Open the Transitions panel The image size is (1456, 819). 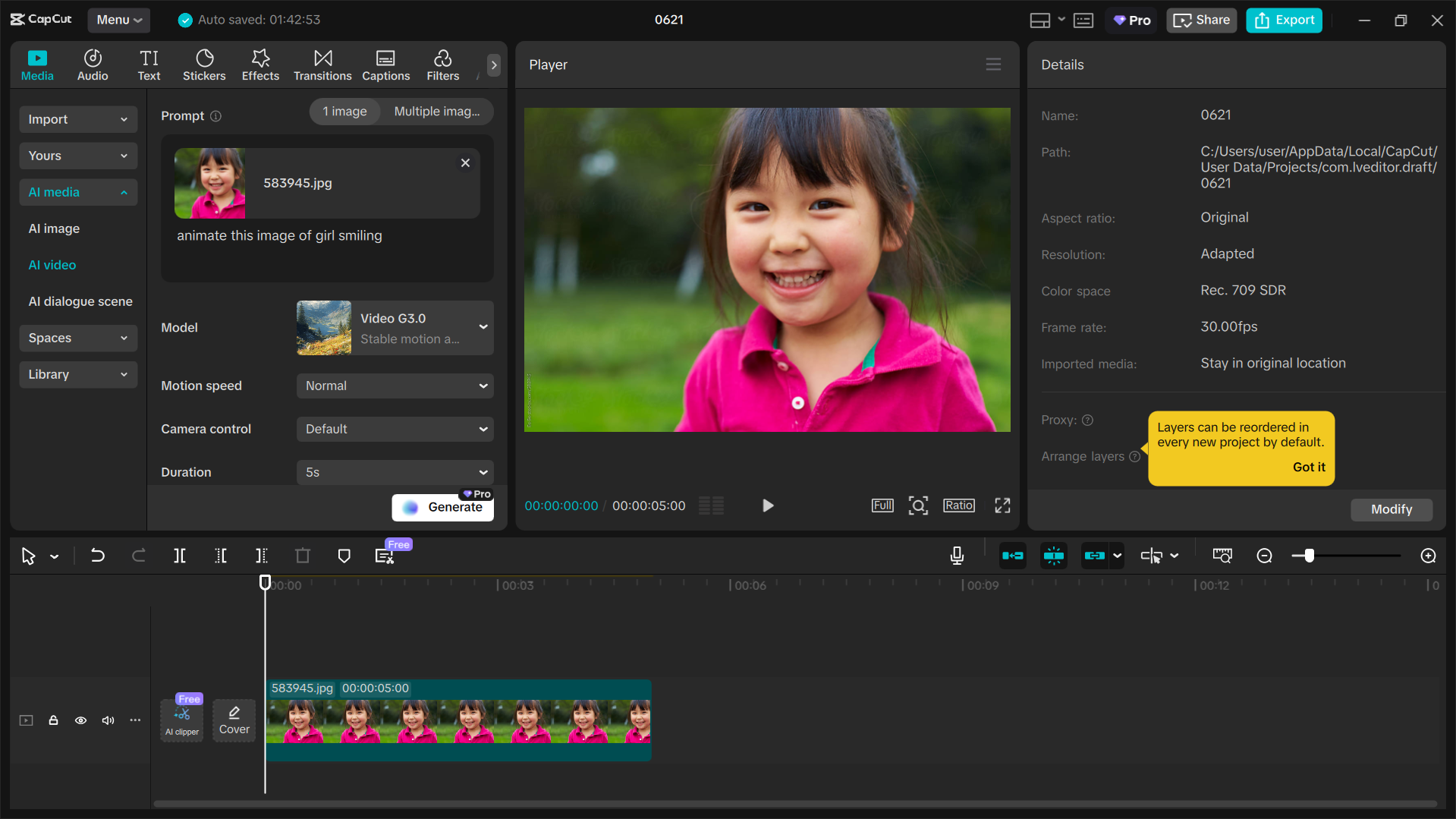(322, 65)
